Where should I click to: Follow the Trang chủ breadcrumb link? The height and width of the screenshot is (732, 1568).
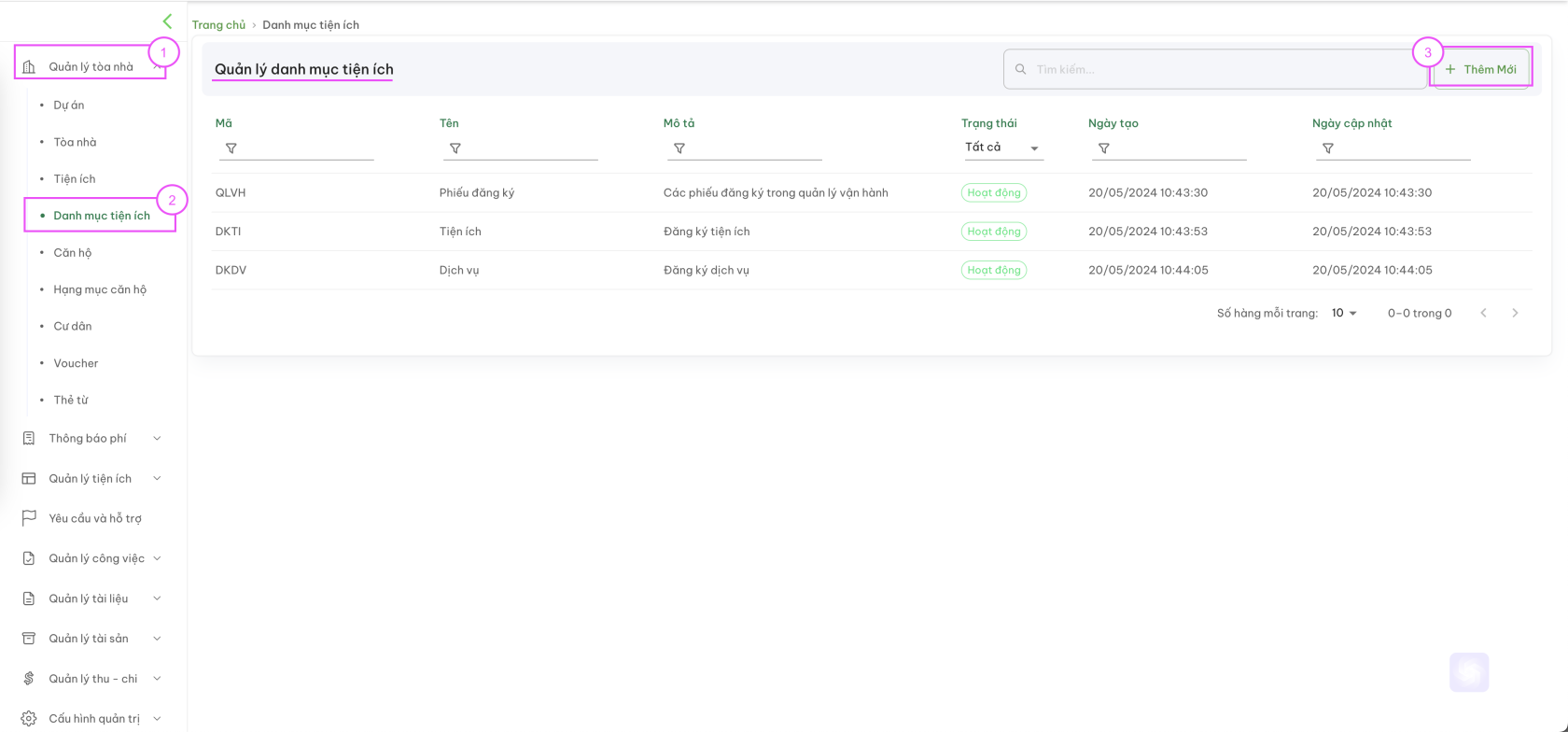coord(218,24)
